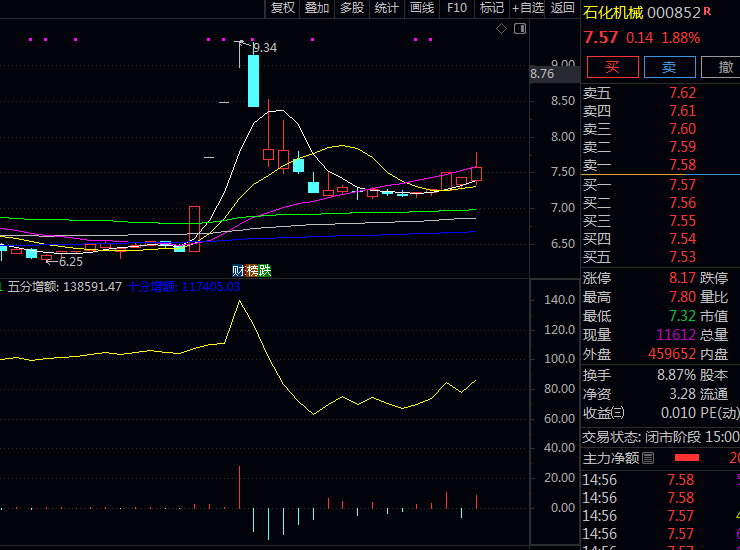This screenshot has height=550, width=740.
Task: Click the 跌 marker badge on chart
Action: [265, 270]
